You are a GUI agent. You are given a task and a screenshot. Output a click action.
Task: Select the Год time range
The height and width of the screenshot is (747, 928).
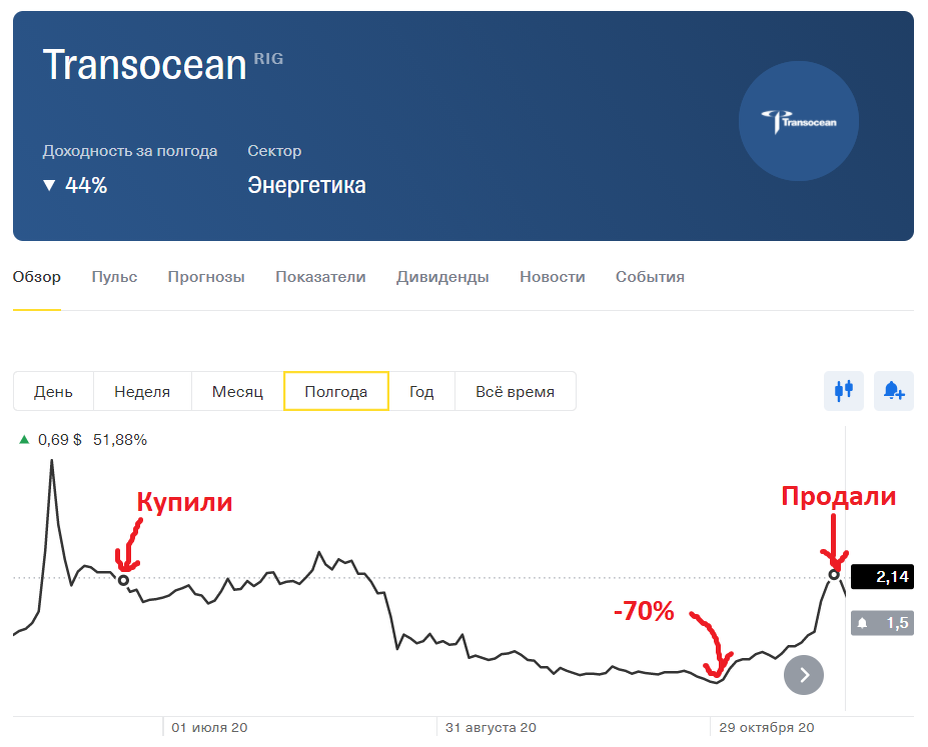coord(421,391)
